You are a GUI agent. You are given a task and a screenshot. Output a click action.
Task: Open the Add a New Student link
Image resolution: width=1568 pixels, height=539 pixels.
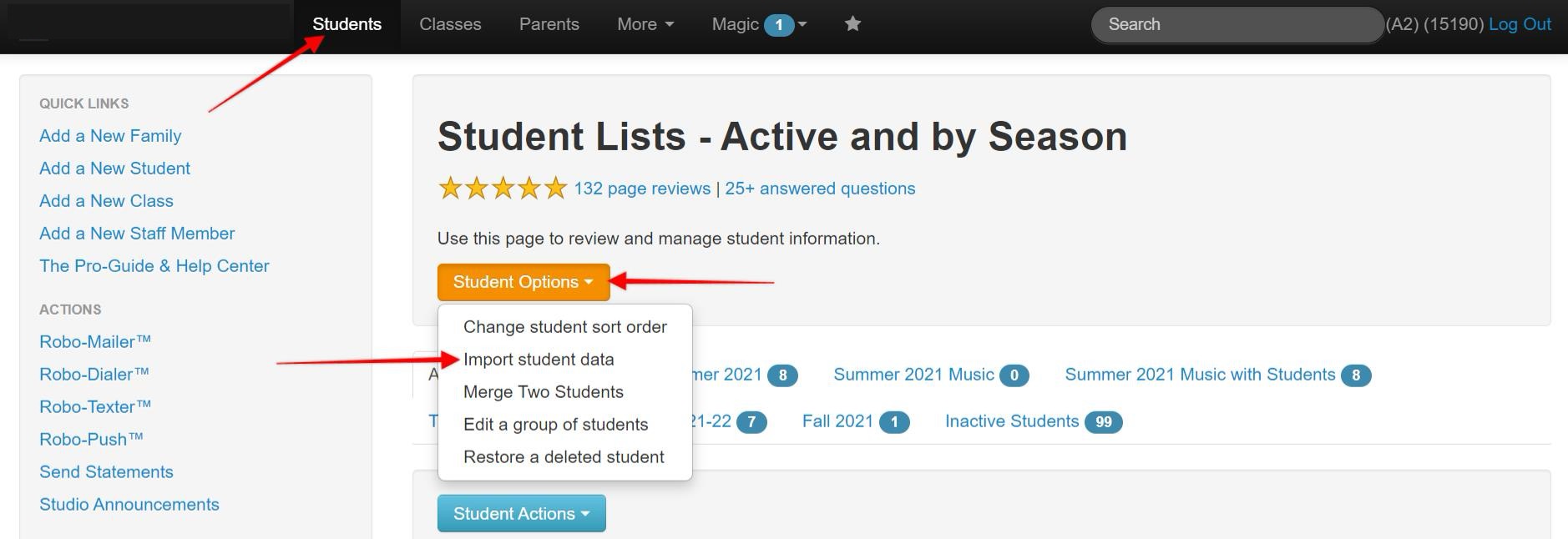114,169
